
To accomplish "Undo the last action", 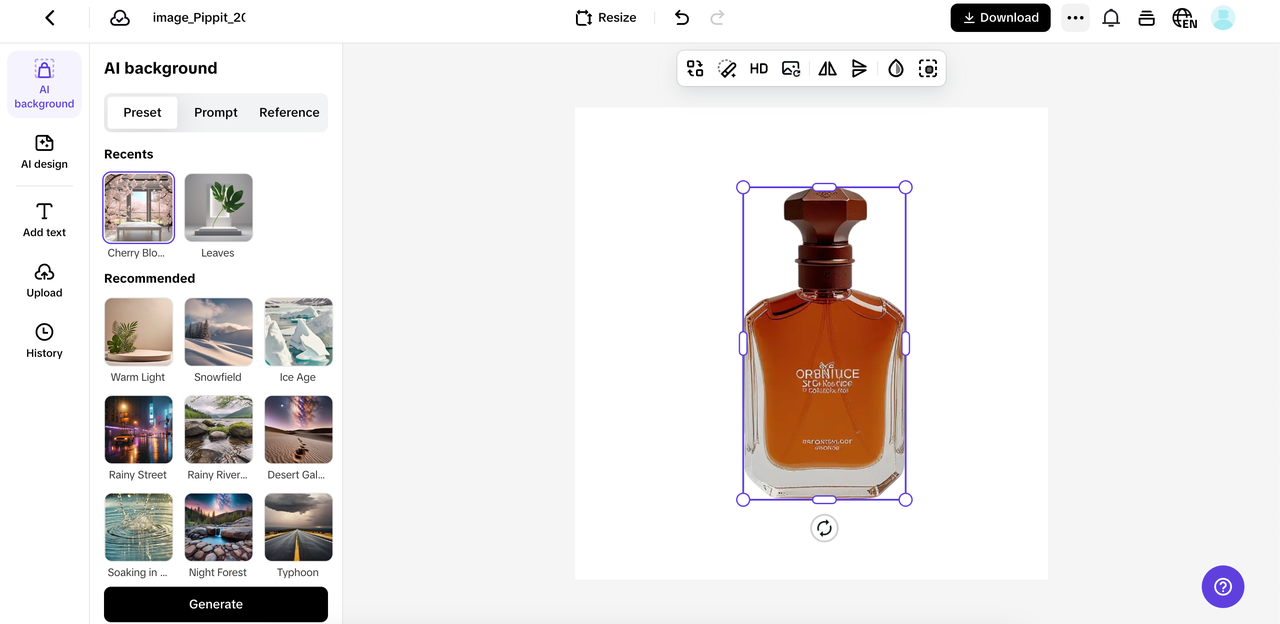I will click(x=682, y=18).
